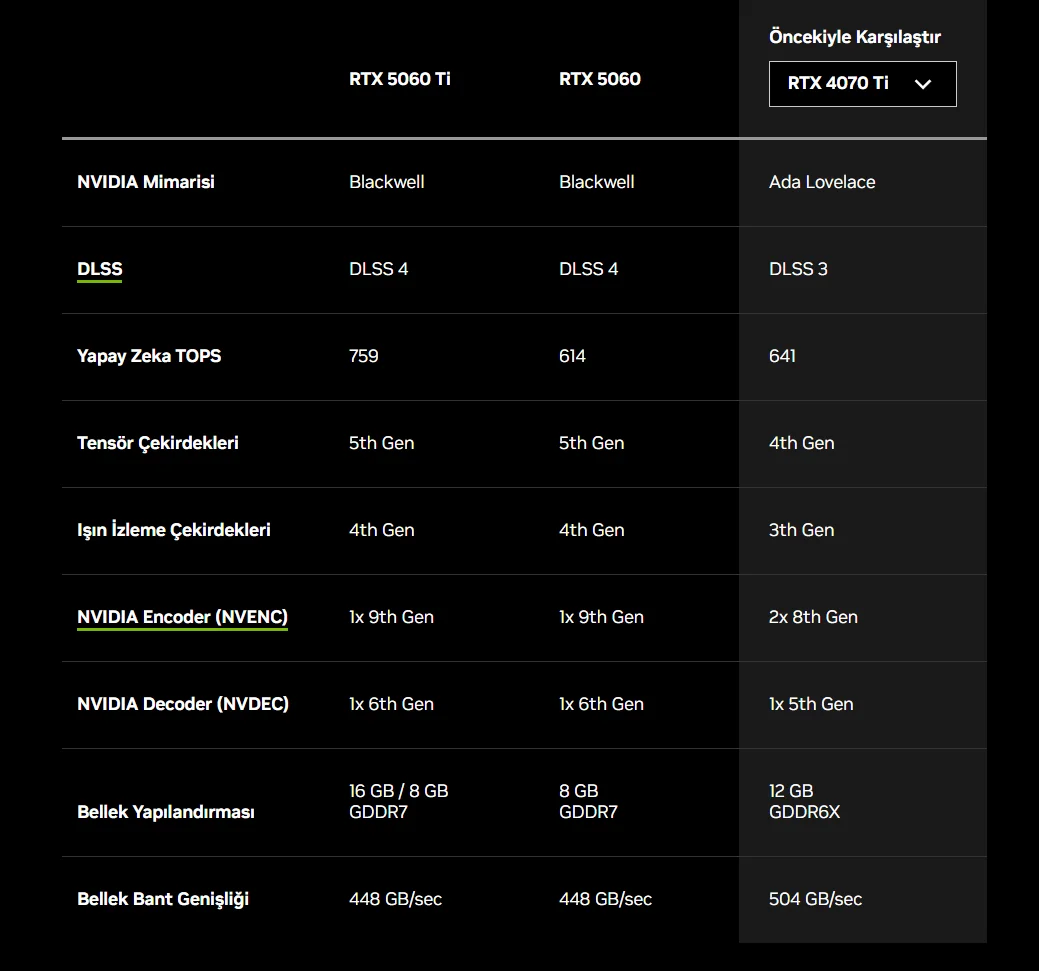Click the Ada Lovelace architecture cell
1039x971 pixels.
(821, 182)
